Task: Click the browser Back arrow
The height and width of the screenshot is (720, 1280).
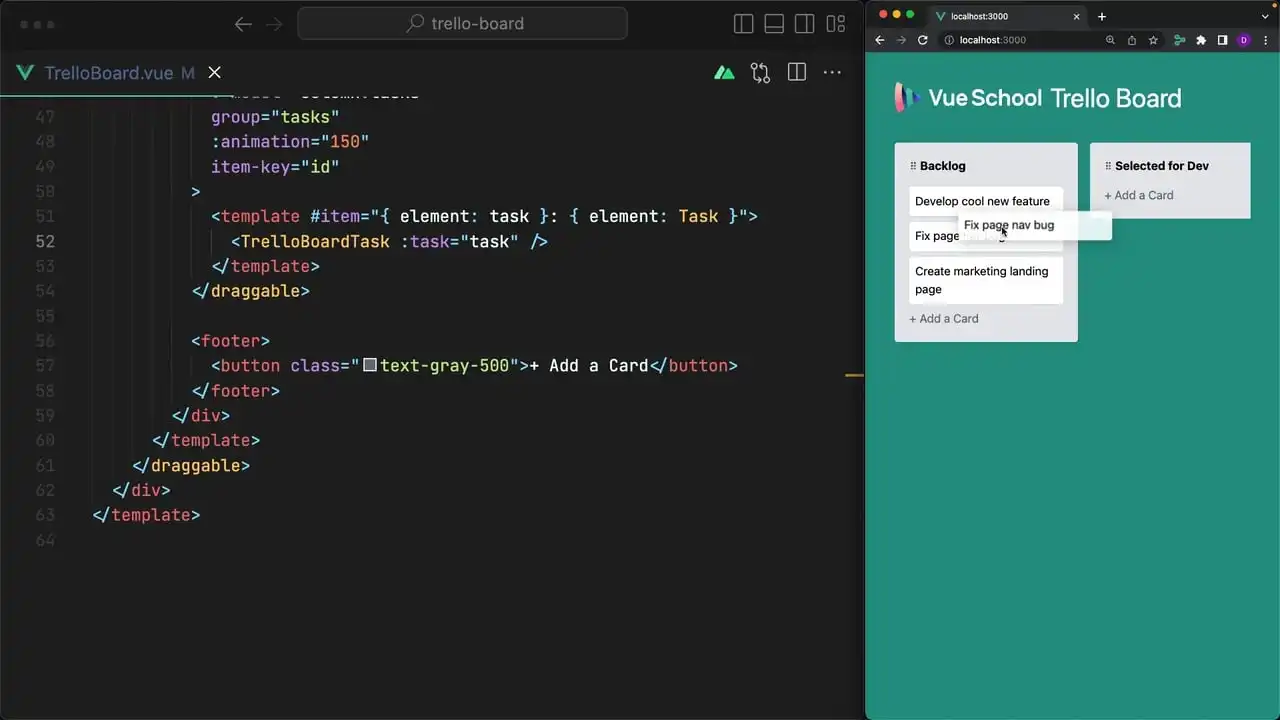Action: pyautogui.click(x=880, y=40)
